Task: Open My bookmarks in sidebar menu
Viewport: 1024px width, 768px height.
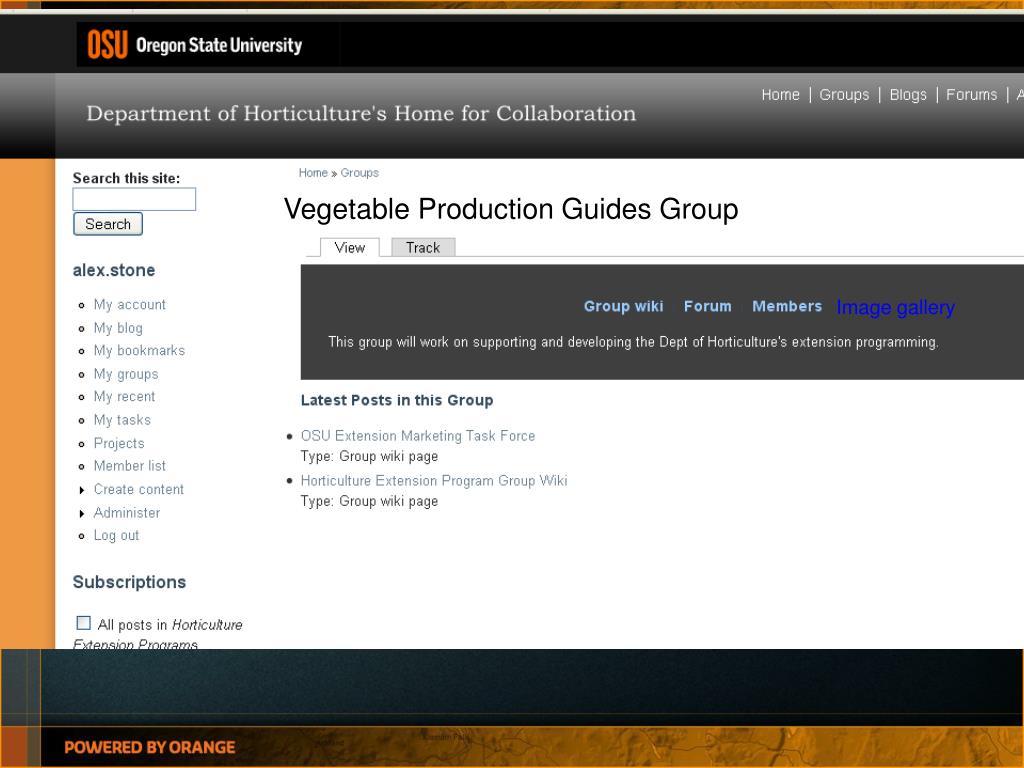Action: [x=139, y=351]
